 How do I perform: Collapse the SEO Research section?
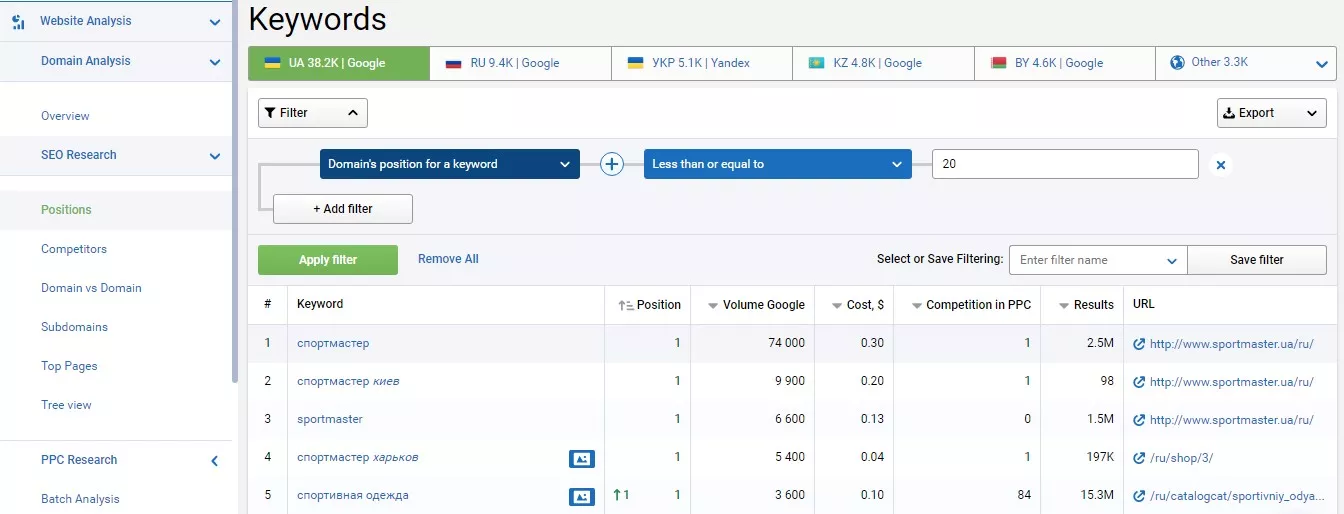(215, 156)
